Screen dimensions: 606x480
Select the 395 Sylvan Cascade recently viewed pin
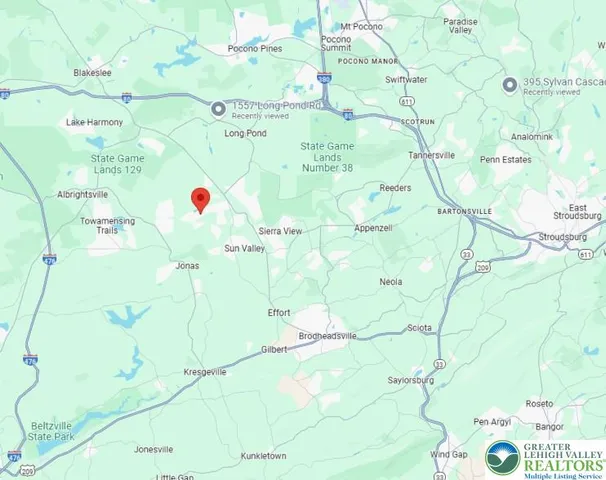pos(510,85)
